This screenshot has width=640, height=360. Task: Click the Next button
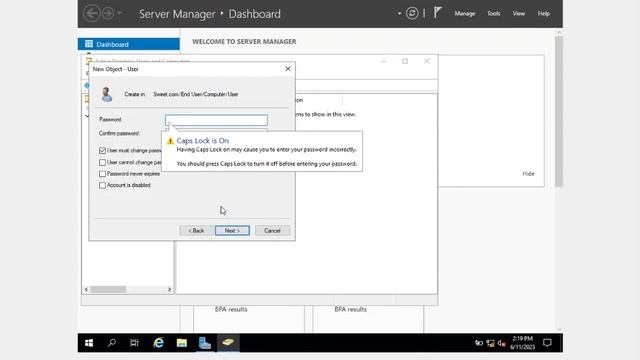(x=232, y=231)
